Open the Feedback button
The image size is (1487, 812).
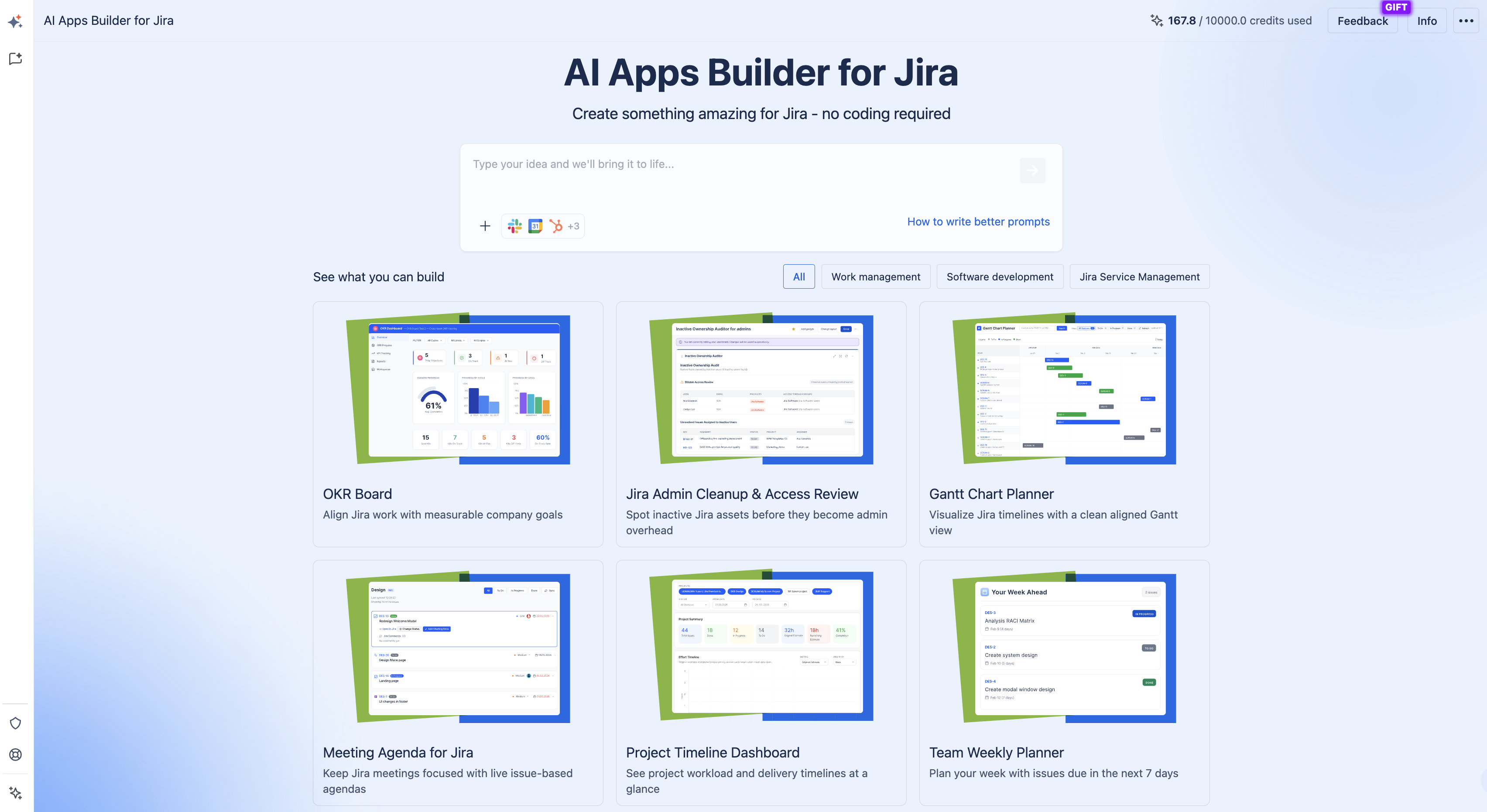click(x=1362, y=21)
